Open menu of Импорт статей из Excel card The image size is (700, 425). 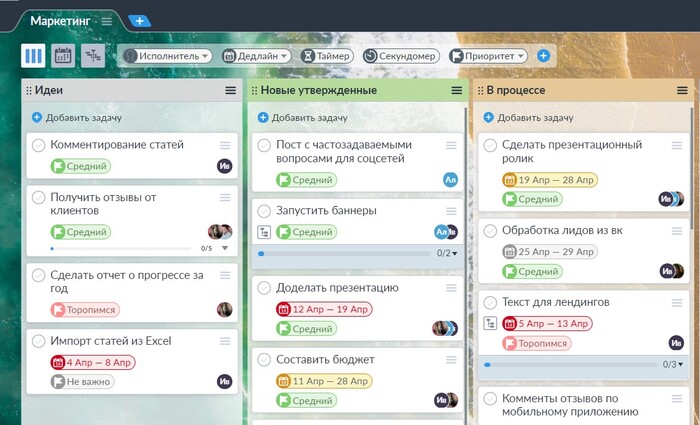point(225,341)
